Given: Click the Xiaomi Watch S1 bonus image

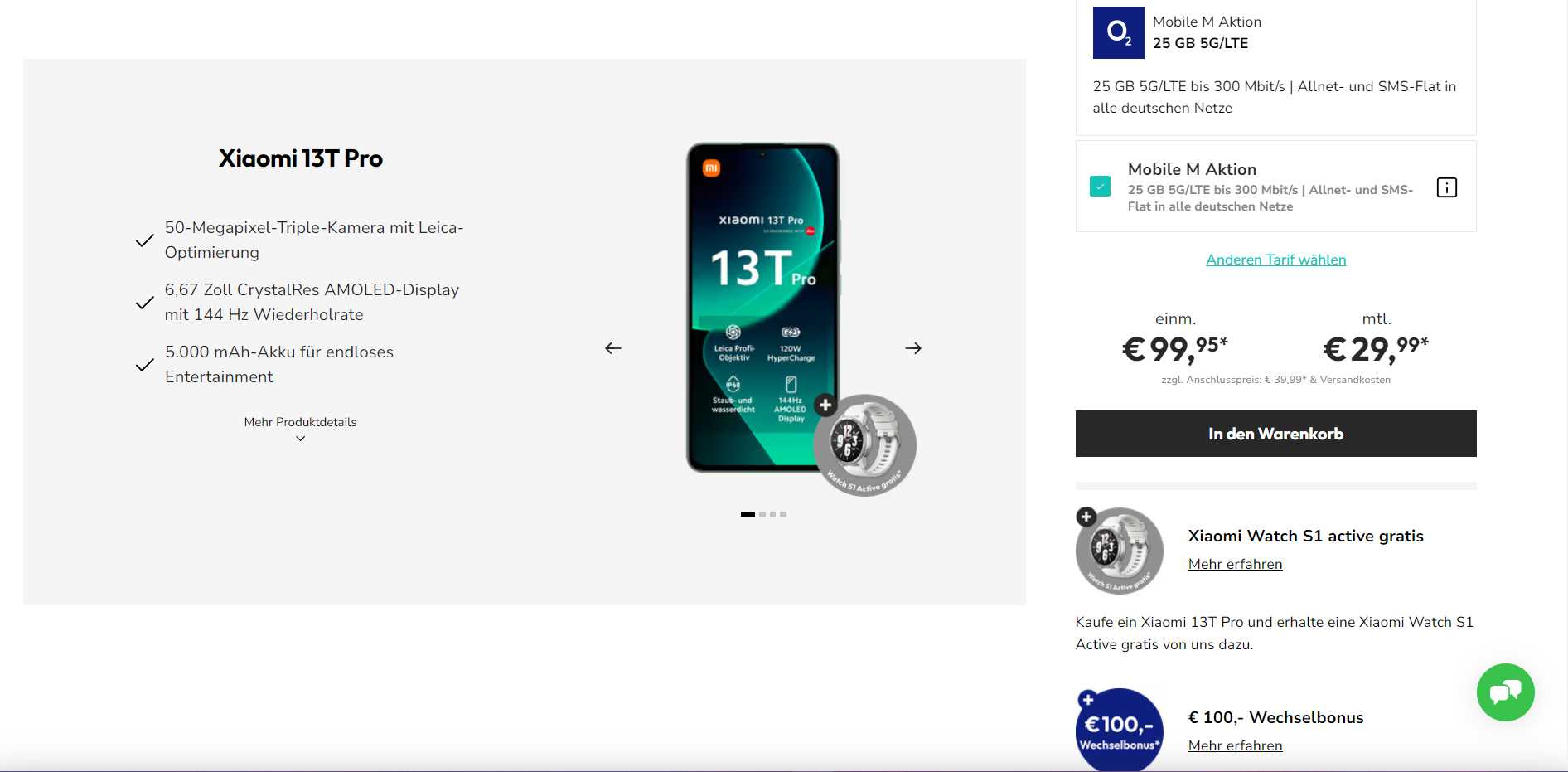Looking at the screenshot, I should pyautogui.click(x=1119, y=551).
